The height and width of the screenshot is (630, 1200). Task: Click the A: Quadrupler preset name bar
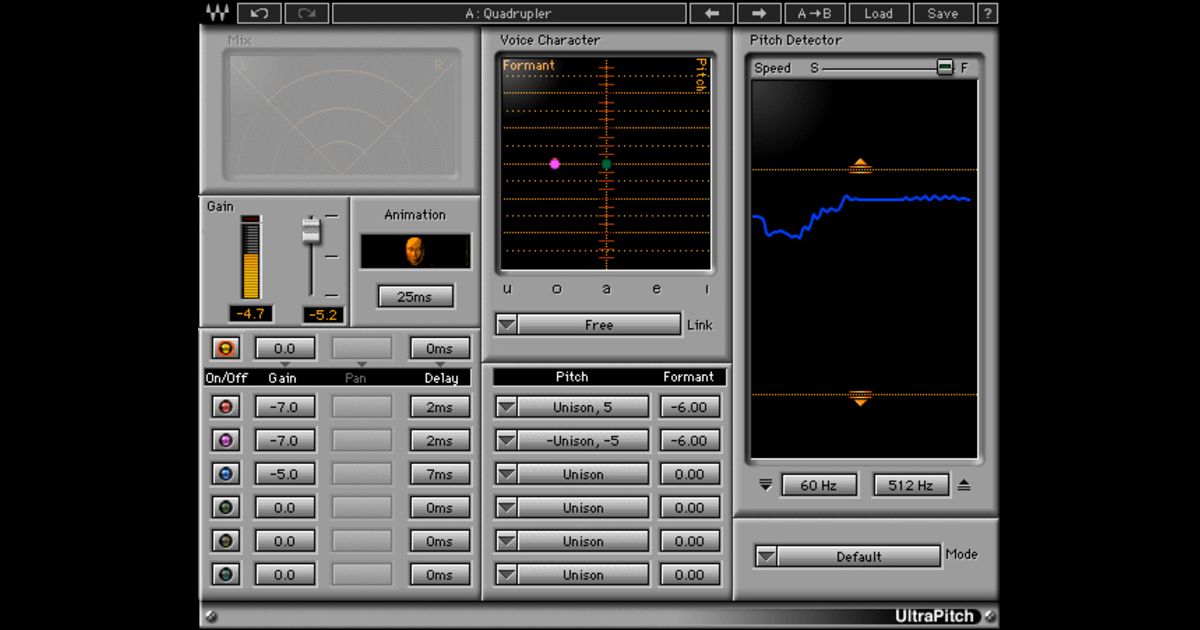510,13
